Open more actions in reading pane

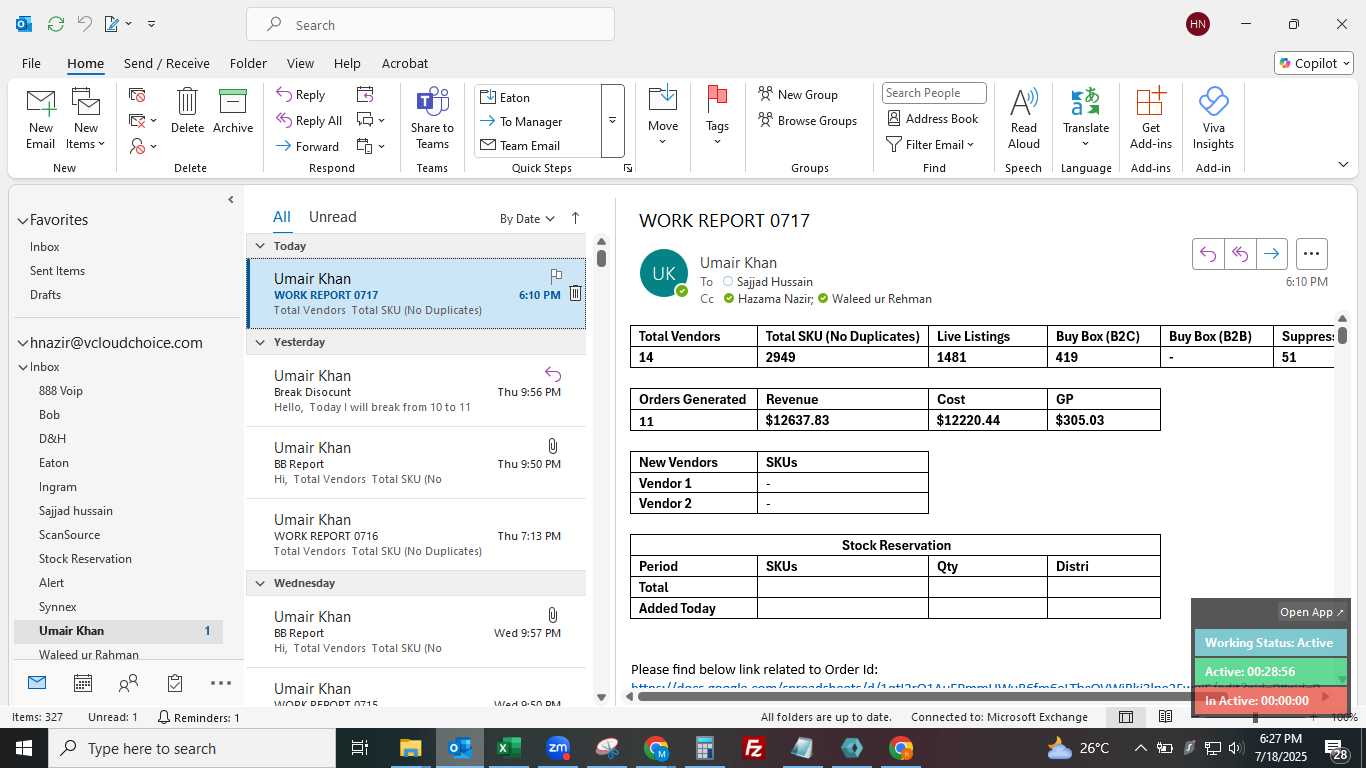pos(1311,254)
